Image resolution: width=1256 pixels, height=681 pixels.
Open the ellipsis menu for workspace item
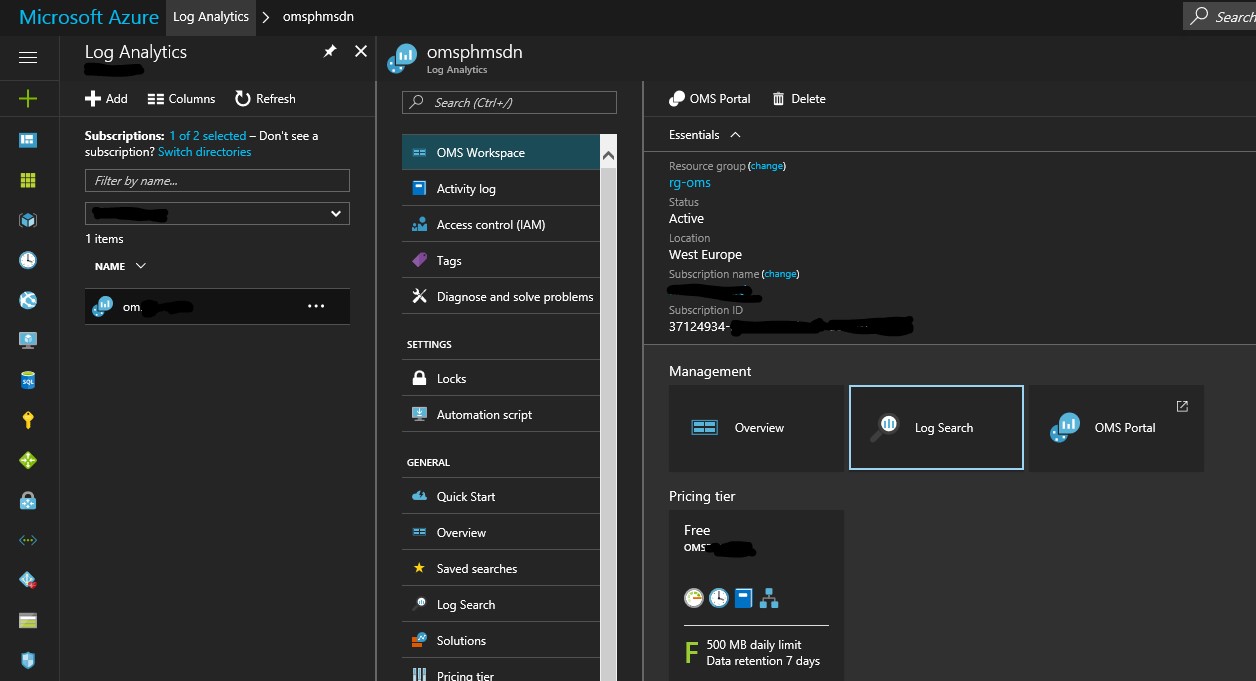pos(316,307)
